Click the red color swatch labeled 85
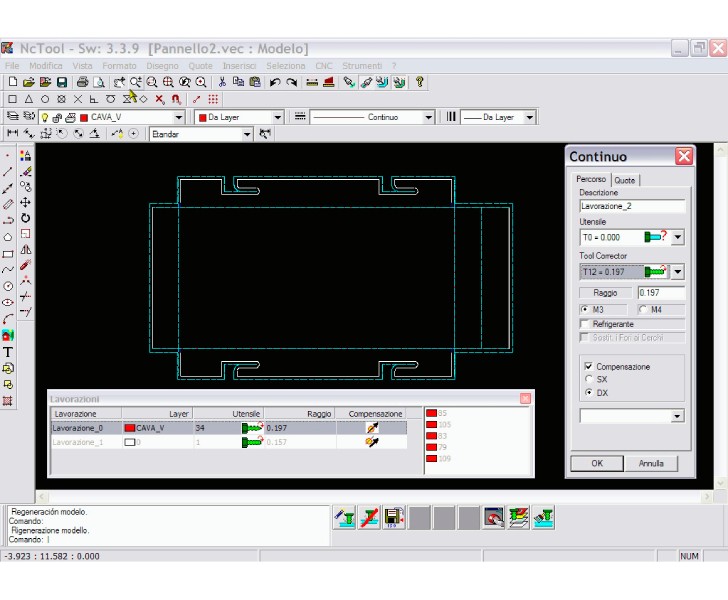Image resolution: width=728 pixels, height=600 pixels. (432, 413)
